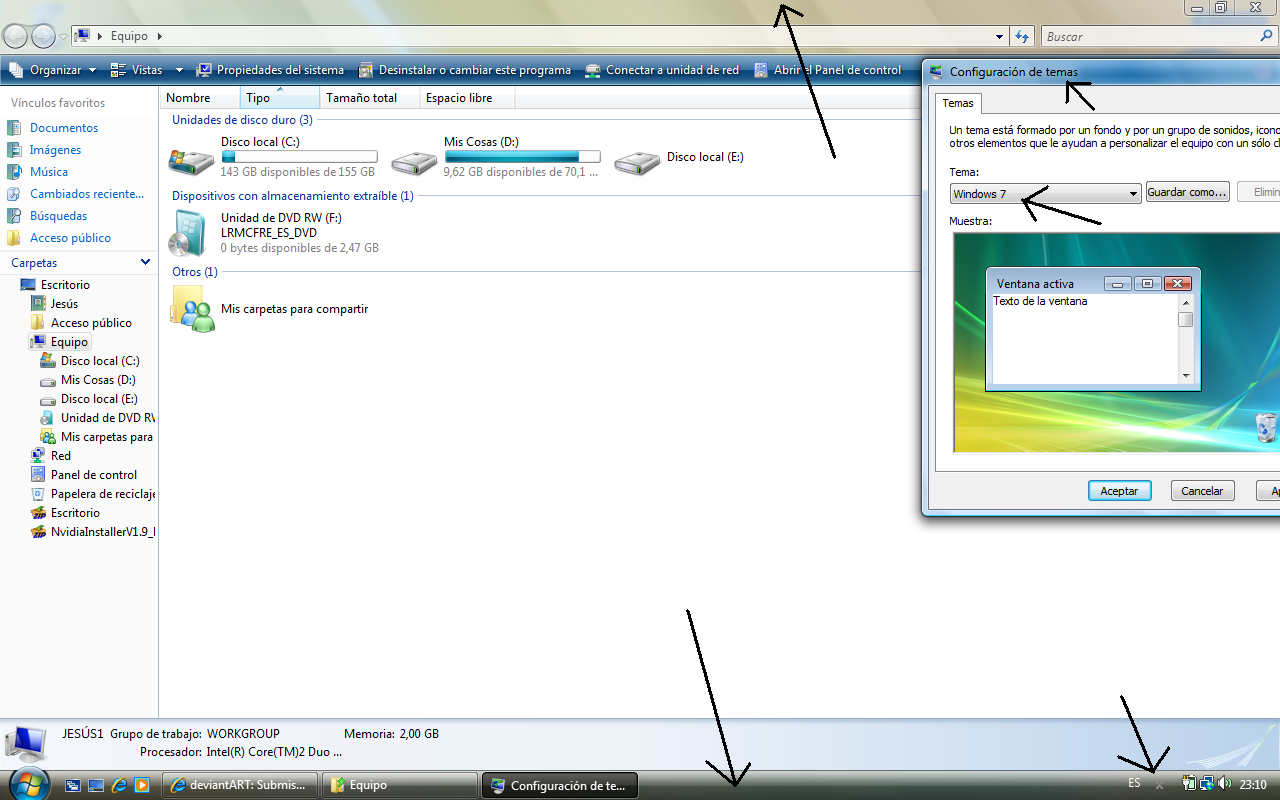Sort by Espacio libre column
This screenshot has width=1280, height=800.
pos(468,98)
